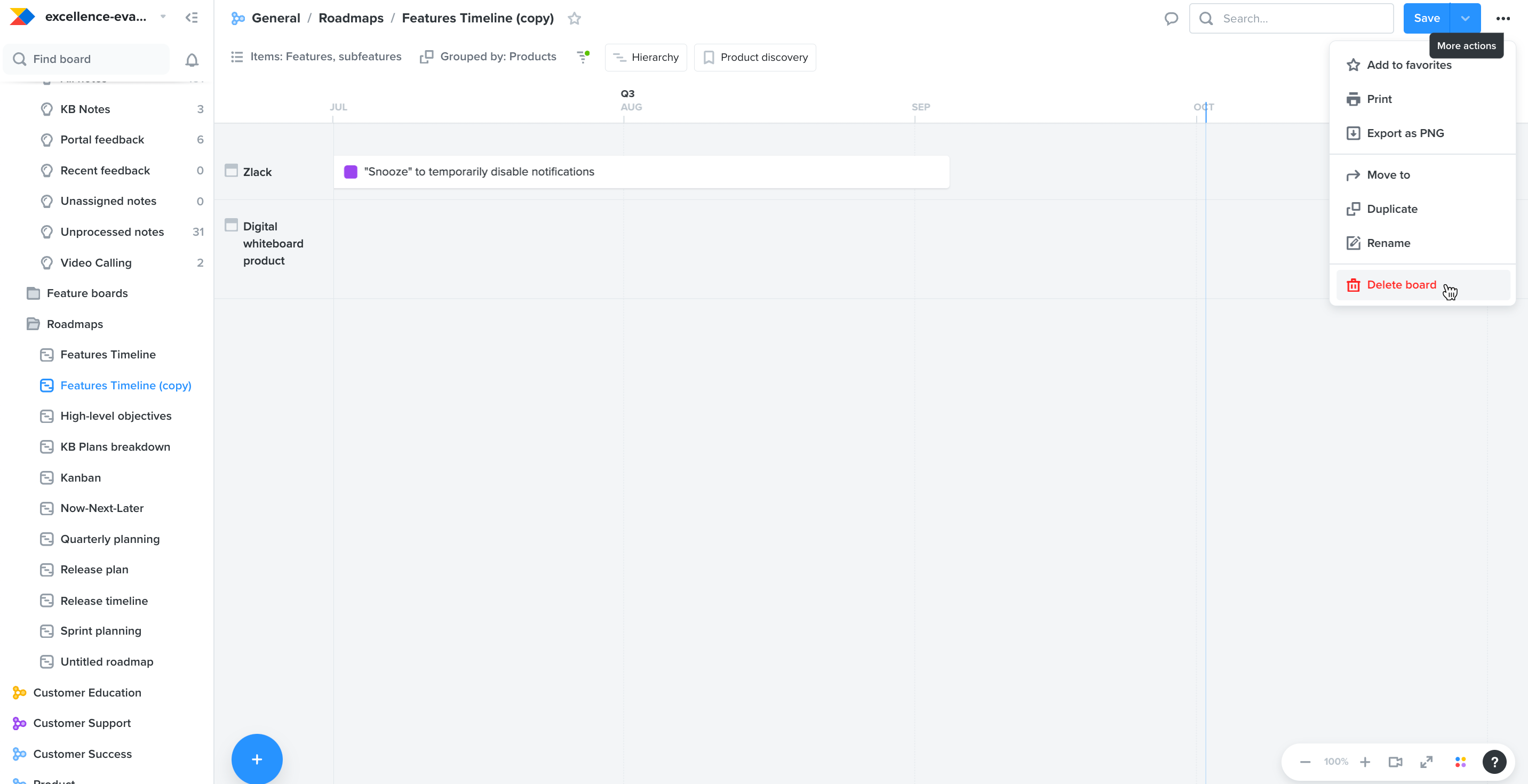Check the checkbox next to Zlack
The width and height of the screenshot is (1528, 784).
[x=230, y=170]
